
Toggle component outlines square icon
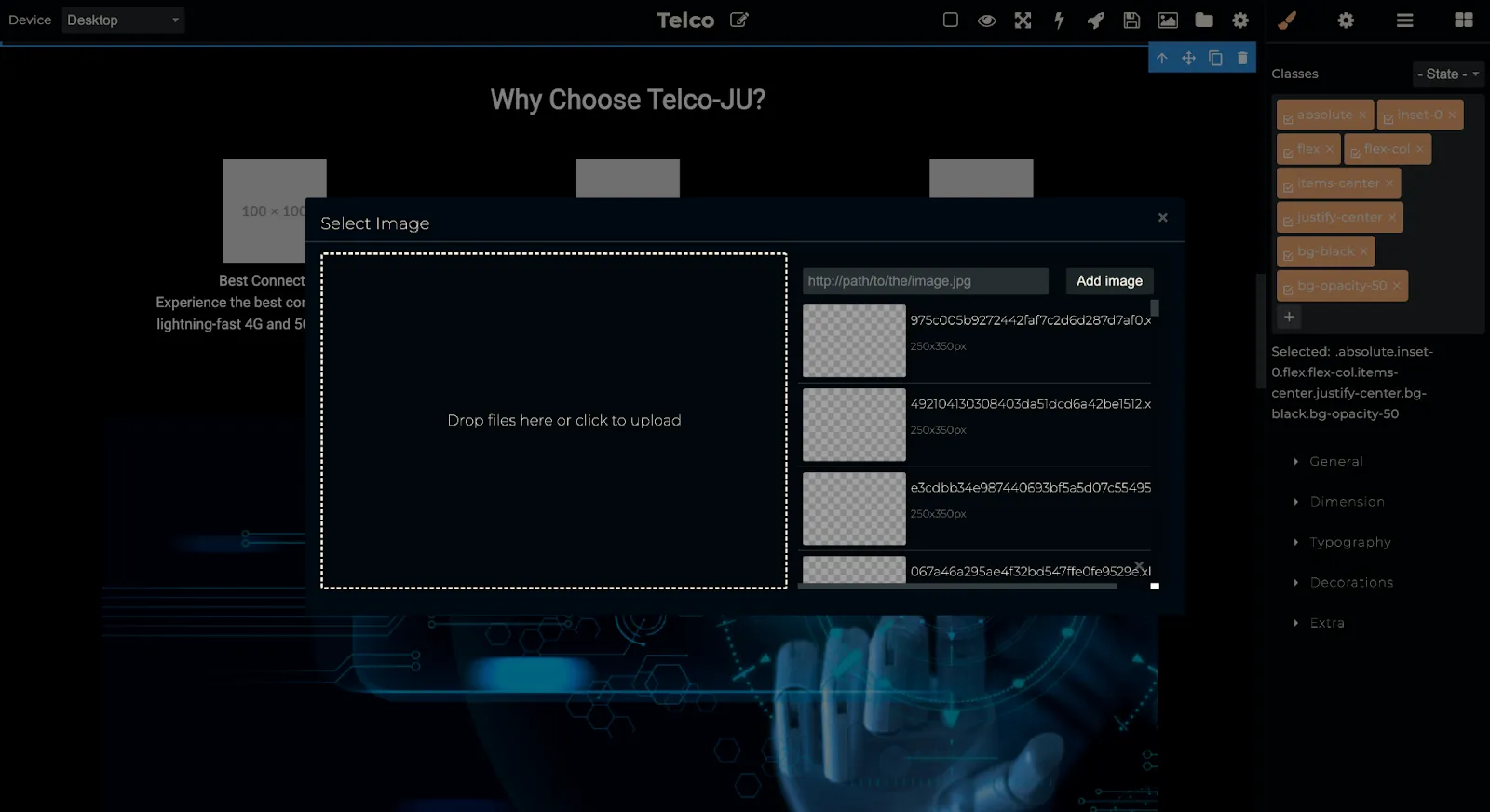(950, 20)
